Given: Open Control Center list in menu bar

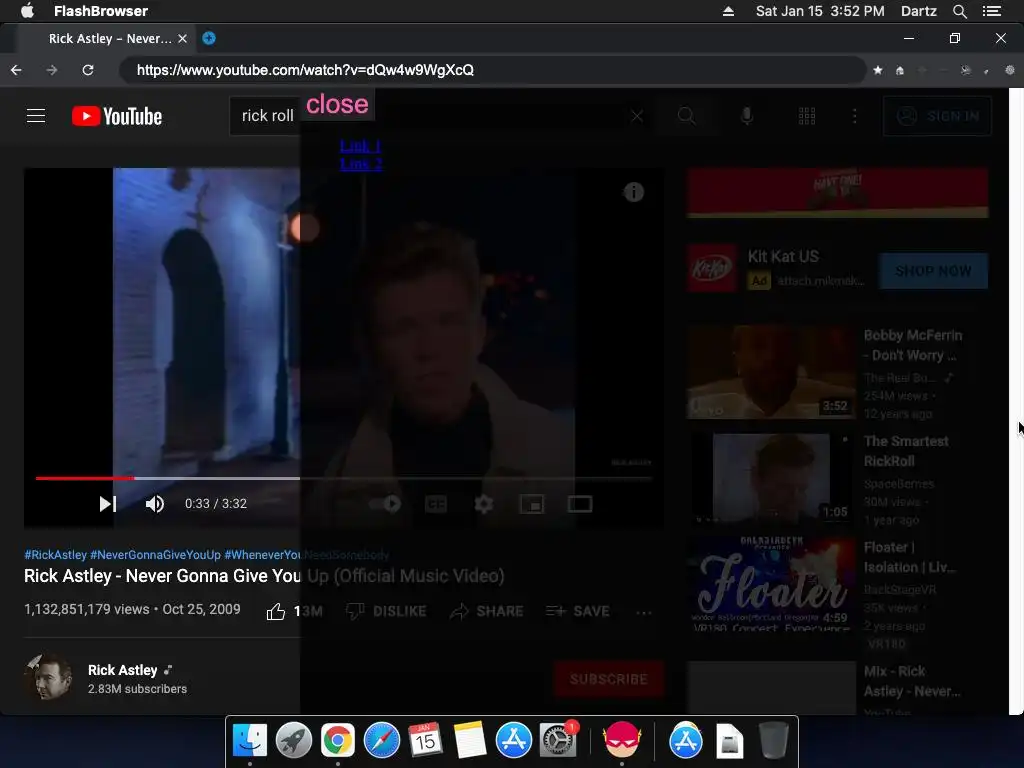Looking at the screenshot, I should tap(992, 11).
